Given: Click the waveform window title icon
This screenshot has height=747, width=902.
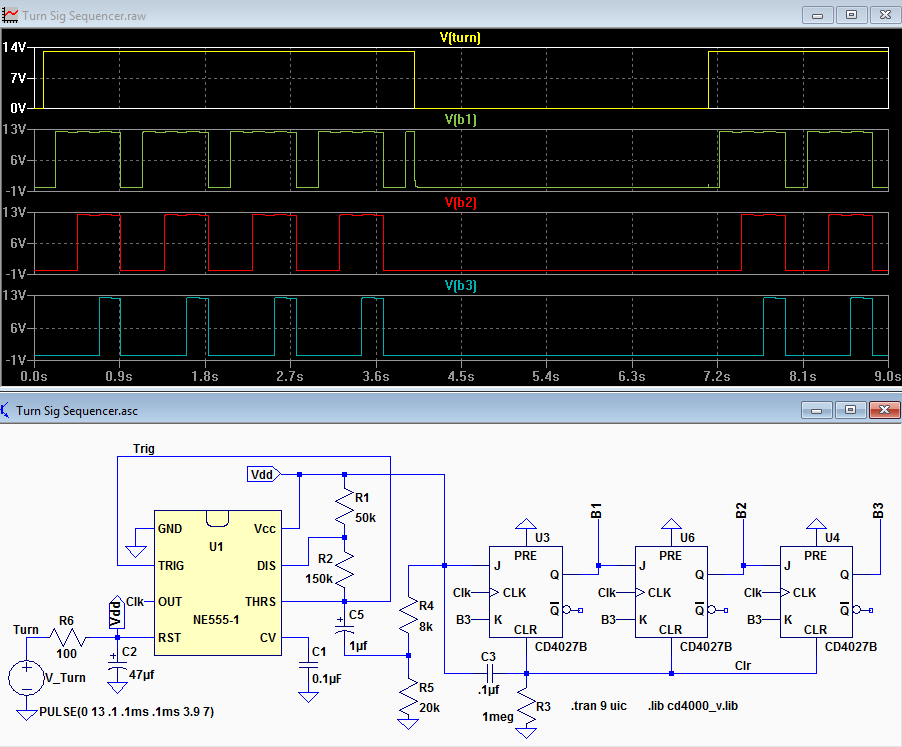Looking at the screenshot, I should (10, 15).
